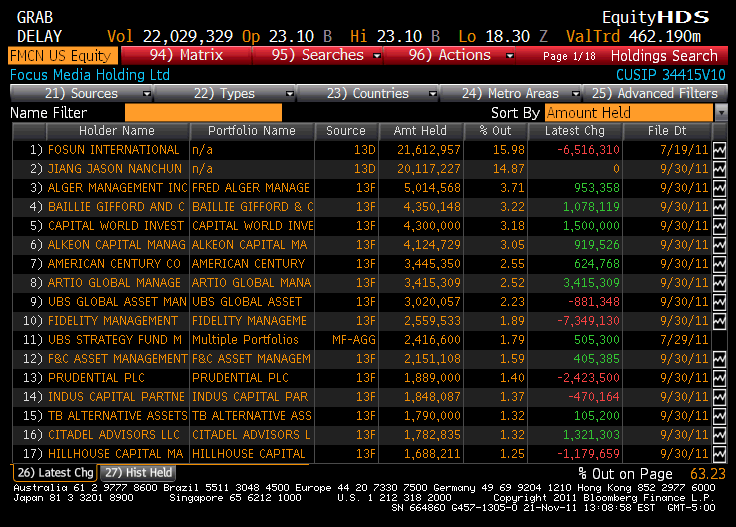Click into the Name Filter input field
Viewport: 736px width, 527px height.
click(x=203, y=113)
